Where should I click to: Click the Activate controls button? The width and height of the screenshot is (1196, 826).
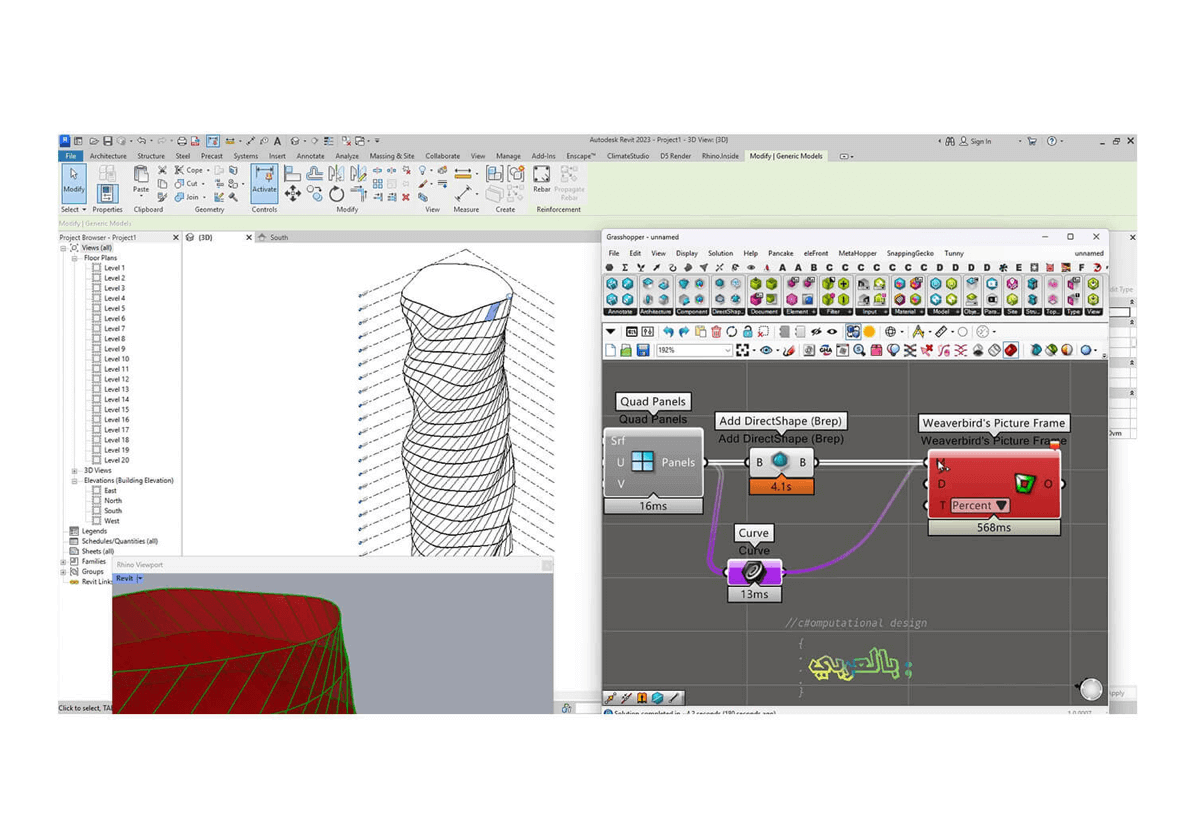(264, 178)
